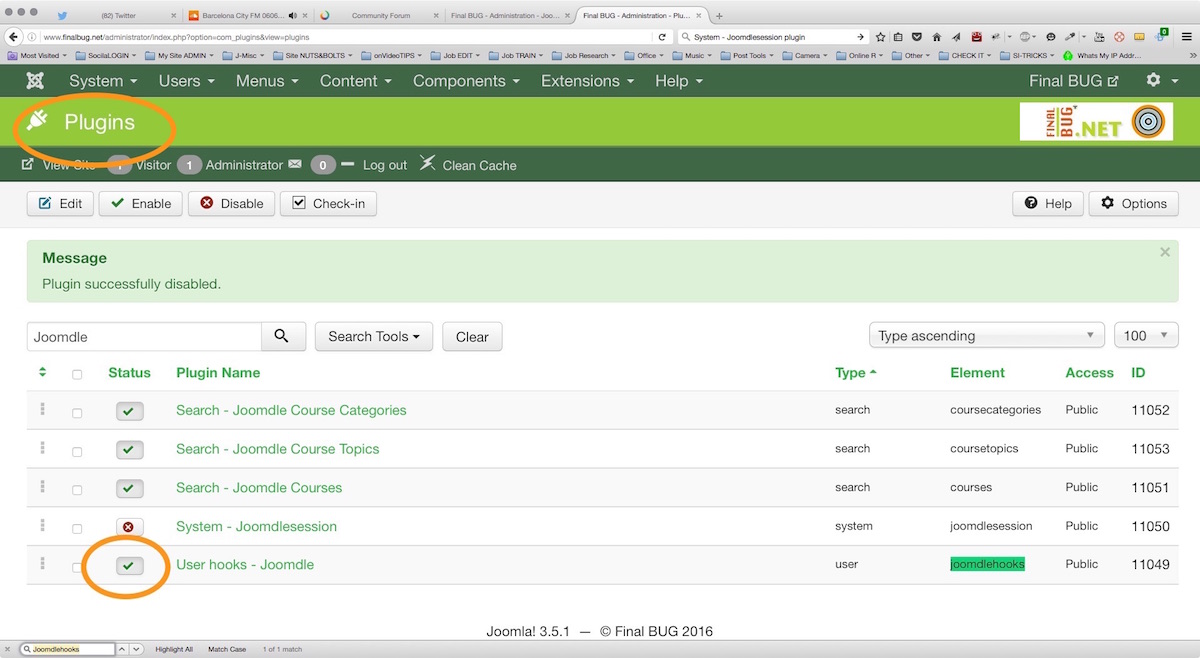Click the magnifying glass search button
Screen dimensions: 1200x658
283,337
